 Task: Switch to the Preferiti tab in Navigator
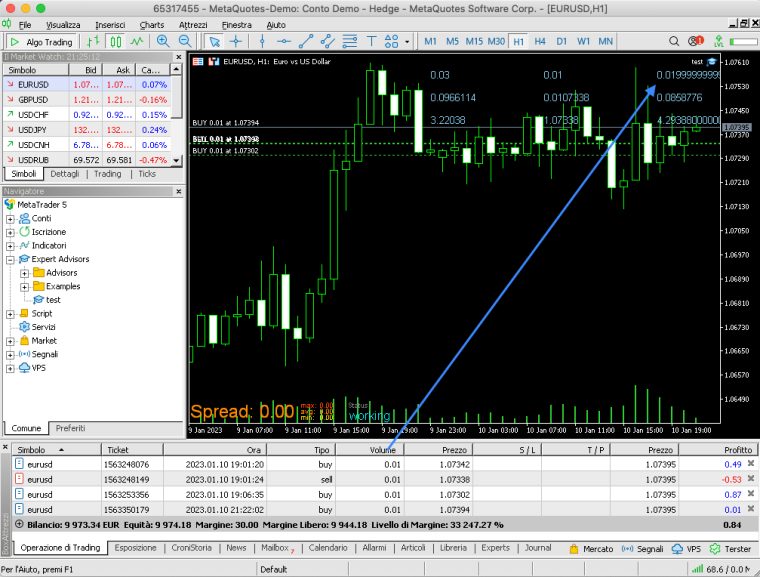(x=70, y=428)
